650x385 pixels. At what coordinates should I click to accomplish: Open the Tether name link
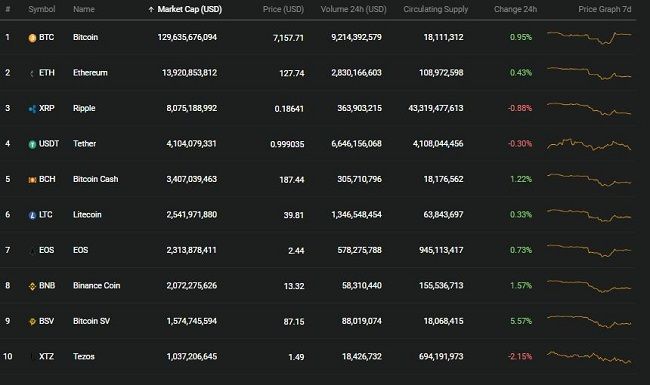85,144
